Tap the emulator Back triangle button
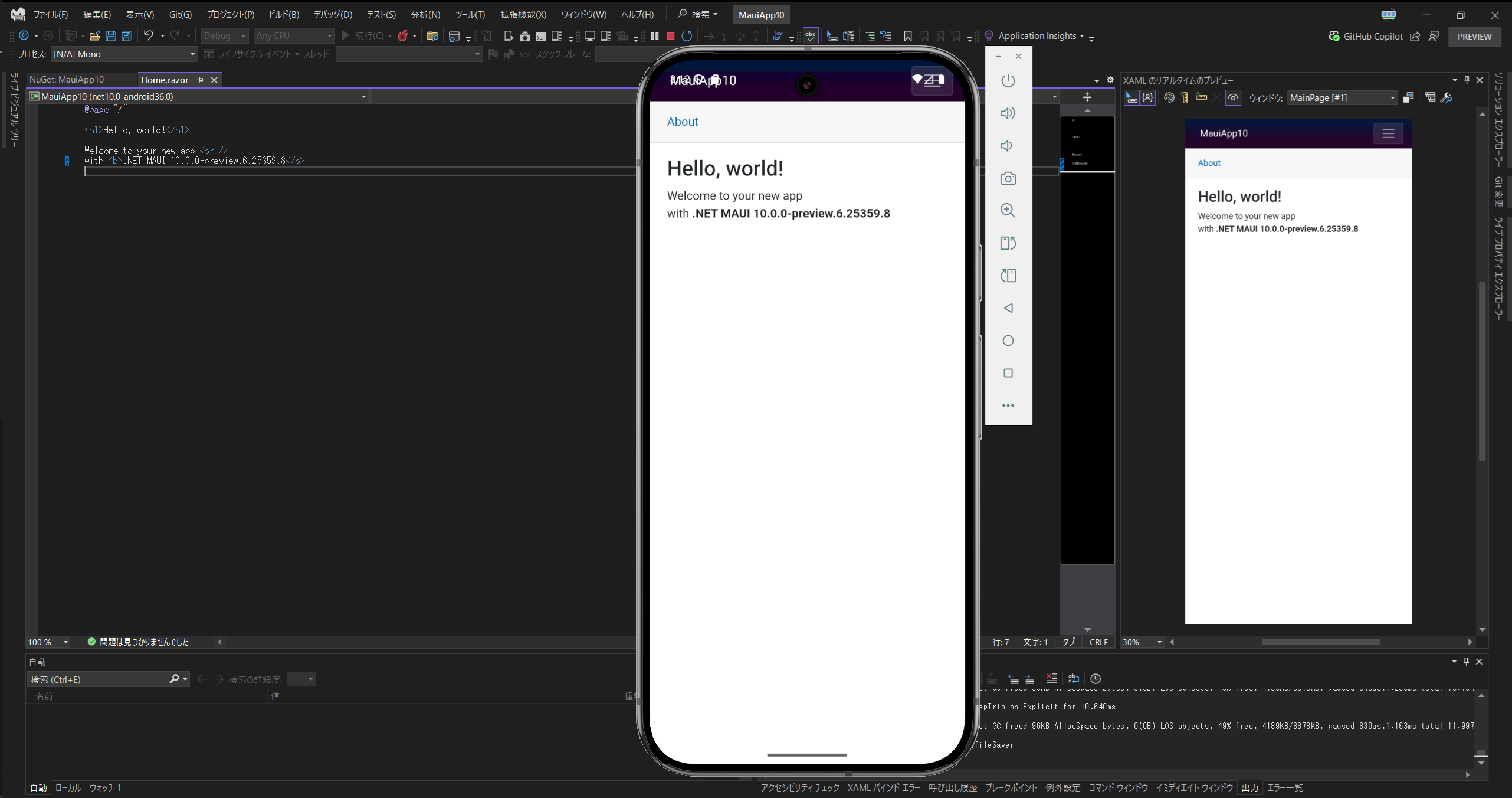The height and width of the screenshot is (798, 1512). pyautogui.click(x=1008, y=308)
